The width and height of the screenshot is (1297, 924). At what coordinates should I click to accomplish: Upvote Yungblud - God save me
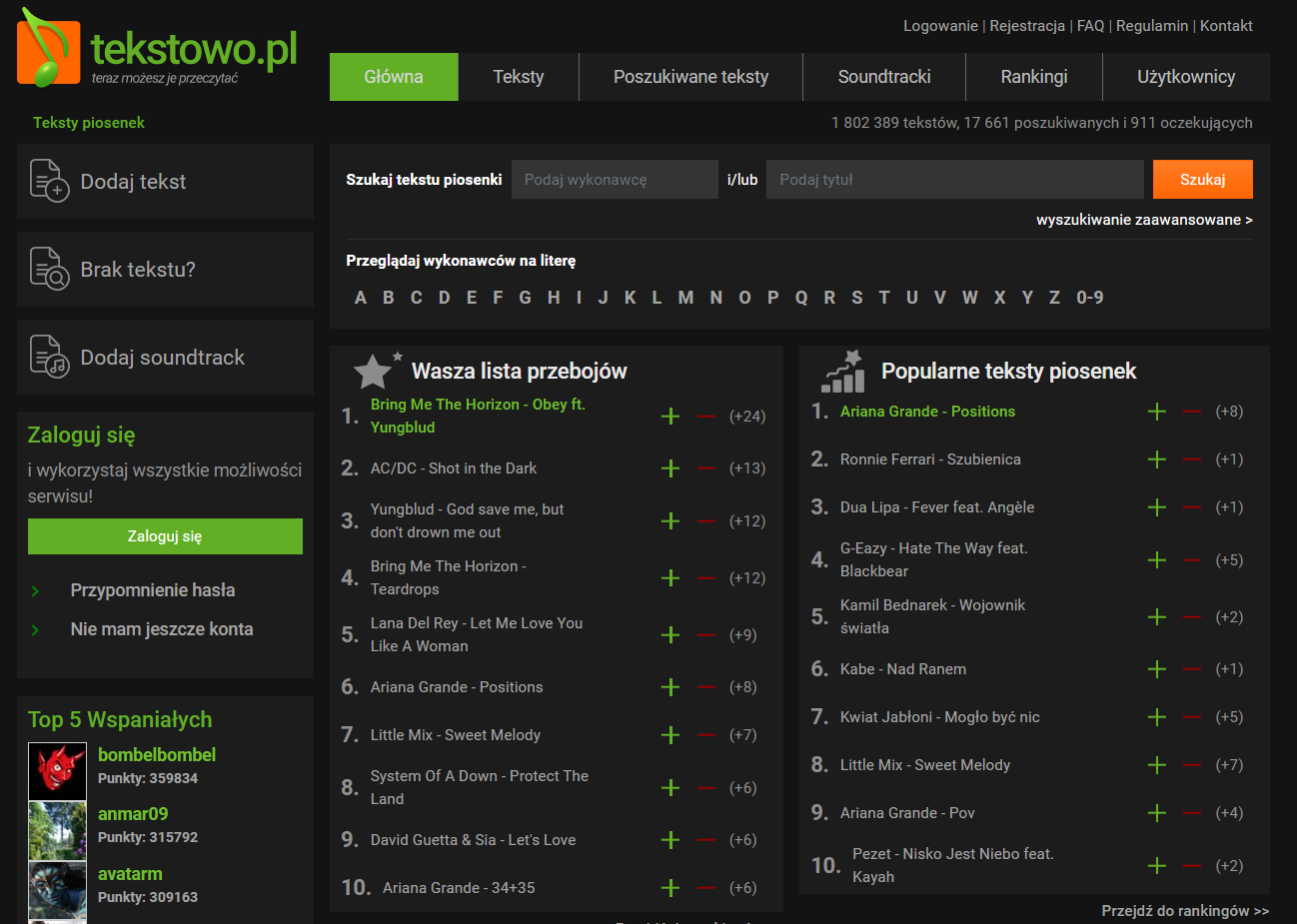[x=670, y=520]
